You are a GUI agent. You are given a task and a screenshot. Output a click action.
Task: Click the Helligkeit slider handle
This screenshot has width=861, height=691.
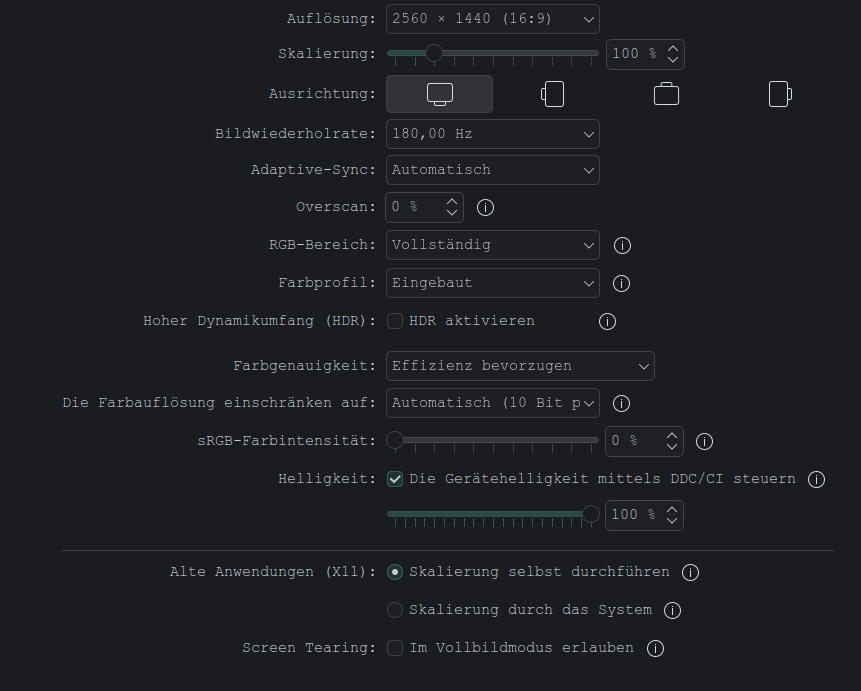(591, 514)
